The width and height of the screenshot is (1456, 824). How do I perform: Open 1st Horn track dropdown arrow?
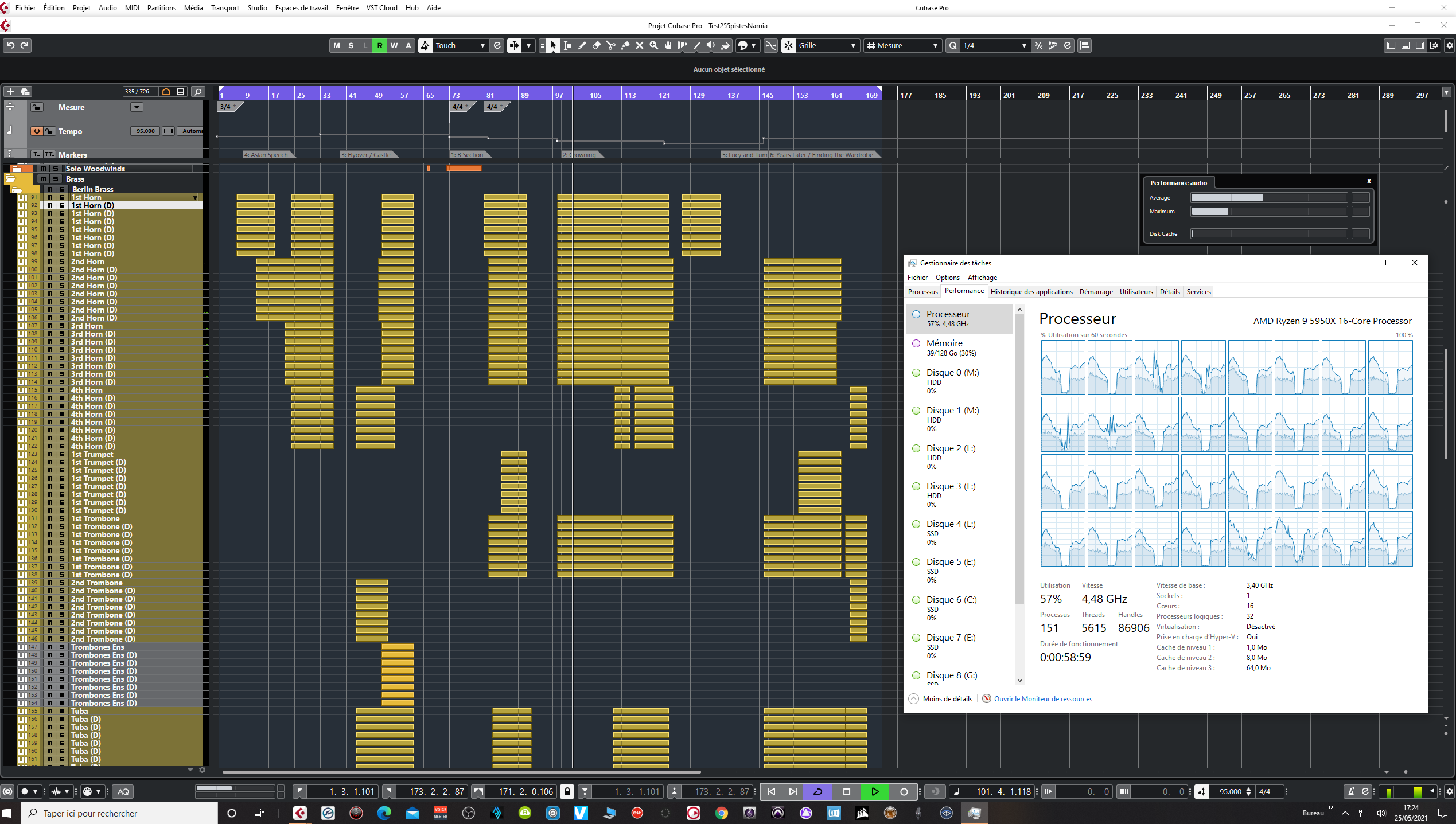tap(195, 197)
